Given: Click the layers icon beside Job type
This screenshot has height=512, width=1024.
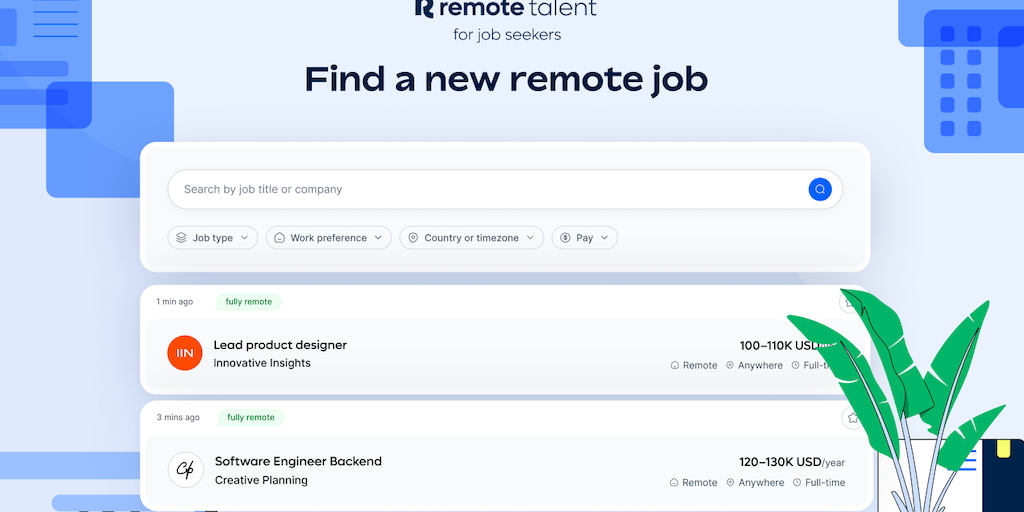Looking at the screenshot, I should [x=182, y=238].
